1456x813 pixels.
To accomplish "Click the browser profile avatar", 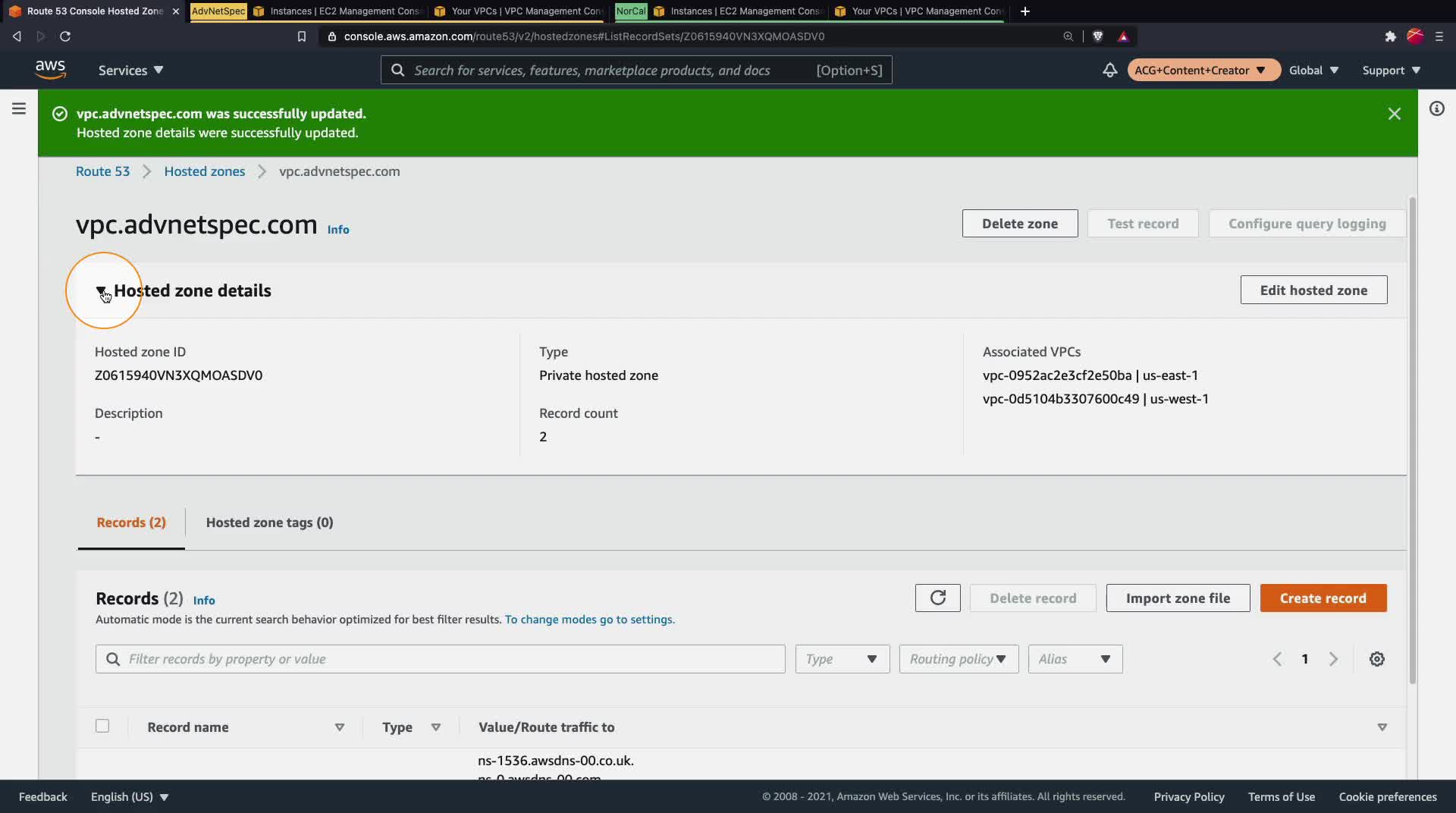I will pos(1415,36).
